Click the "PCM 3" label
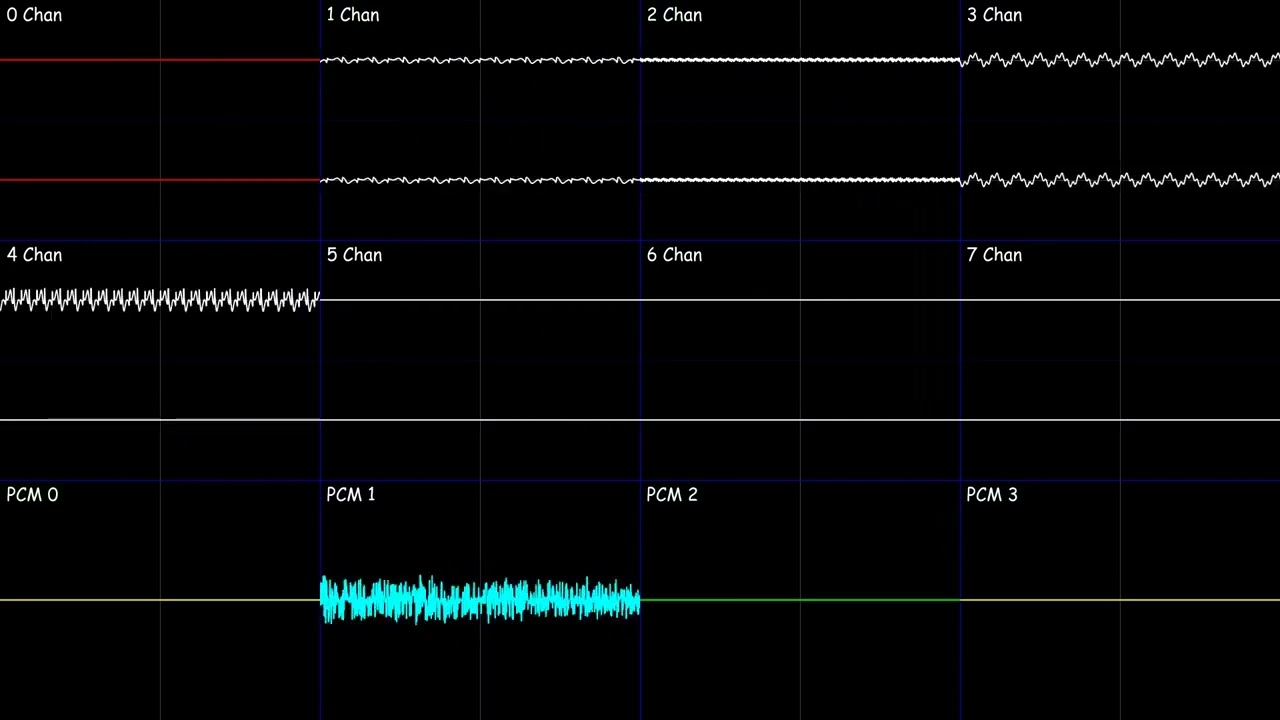 (992, 495)
